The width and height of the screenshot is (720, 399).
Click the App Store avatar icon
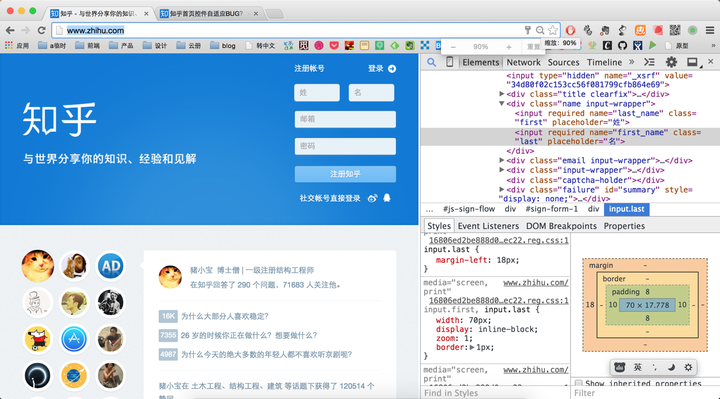[74, 339]
